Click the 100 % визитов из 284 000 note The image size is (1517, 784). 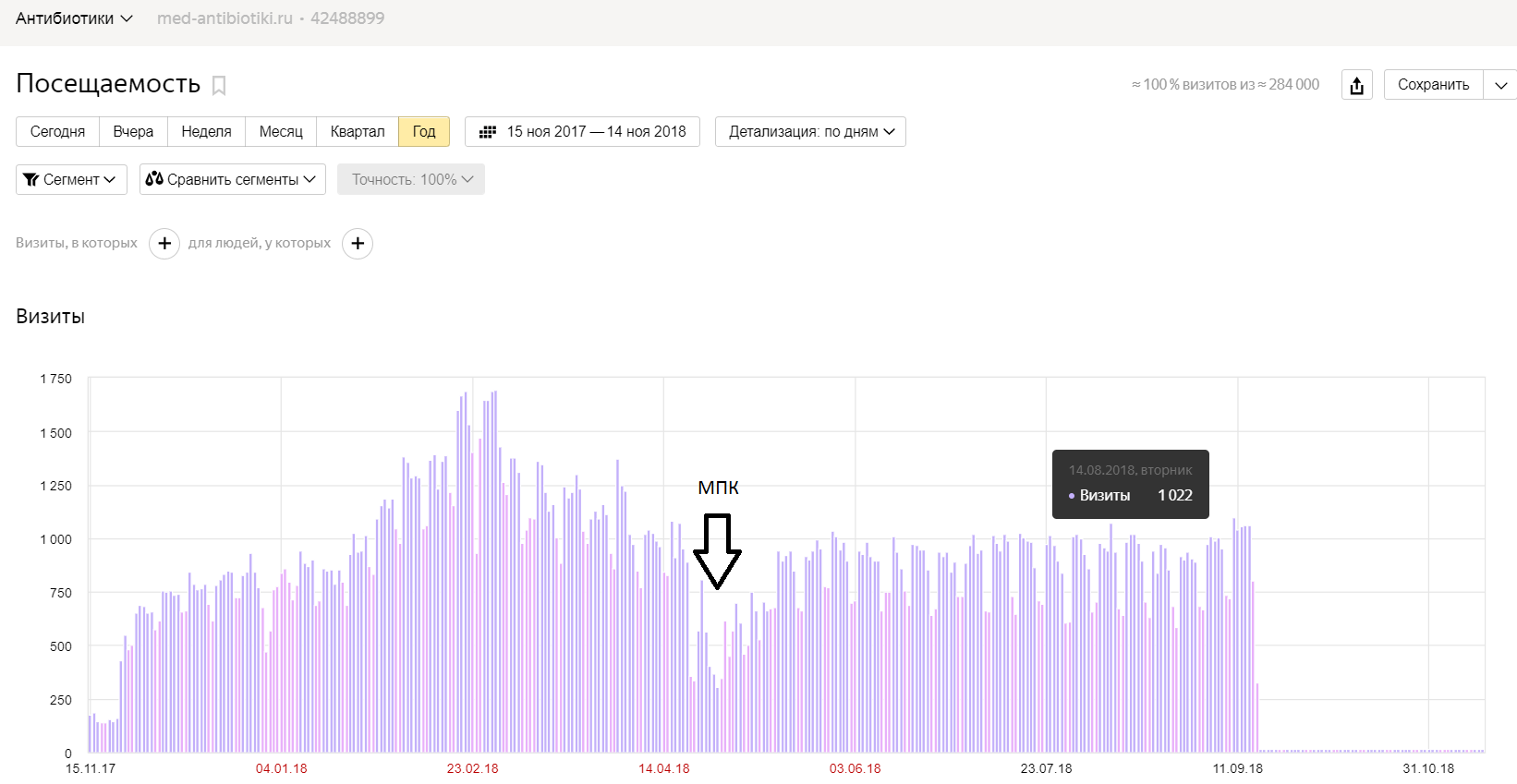pyautogui.click(x=1225, y=85)
